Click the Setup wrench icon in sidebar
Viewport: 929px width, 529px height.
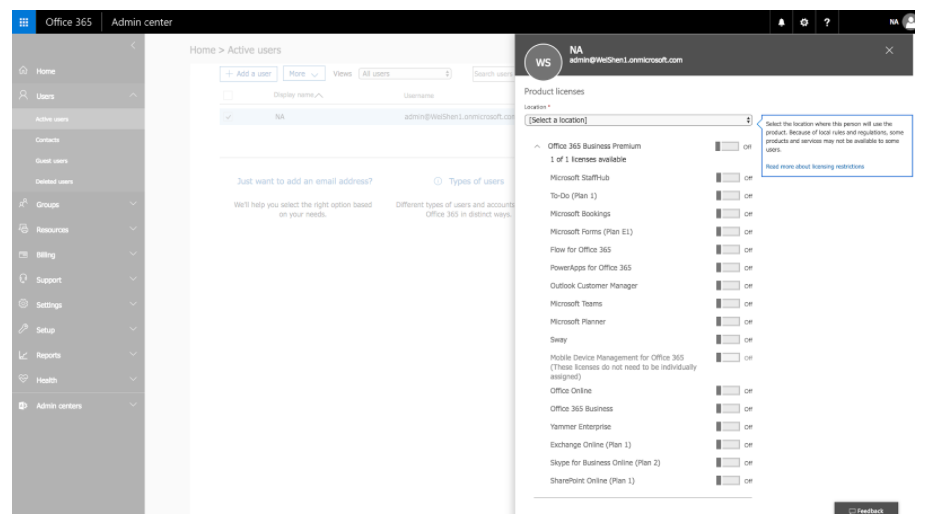(x=23, y=329)
